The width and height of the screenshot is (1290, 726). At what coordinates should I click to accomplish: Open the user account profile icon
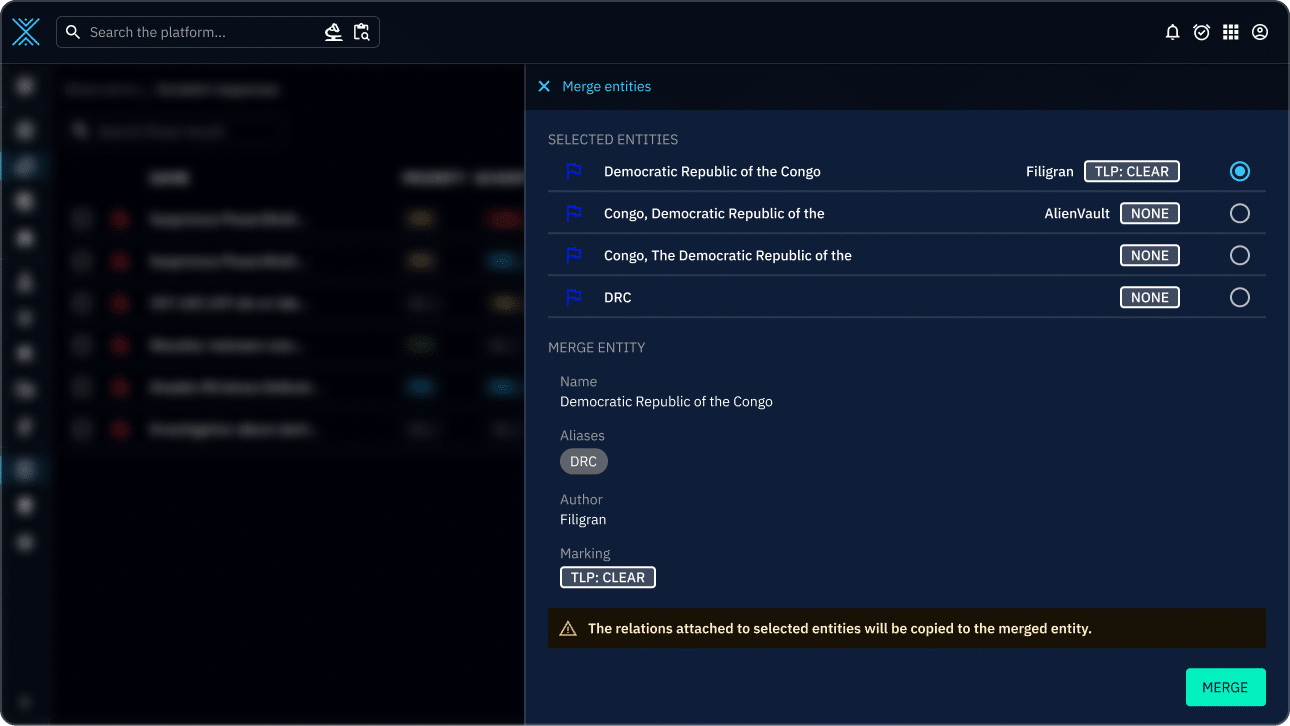tap(1260, 32)
